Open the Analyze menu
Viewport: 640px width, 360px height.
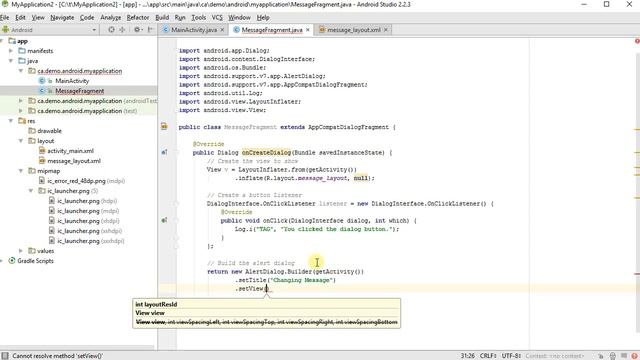(x=111, y=18)
